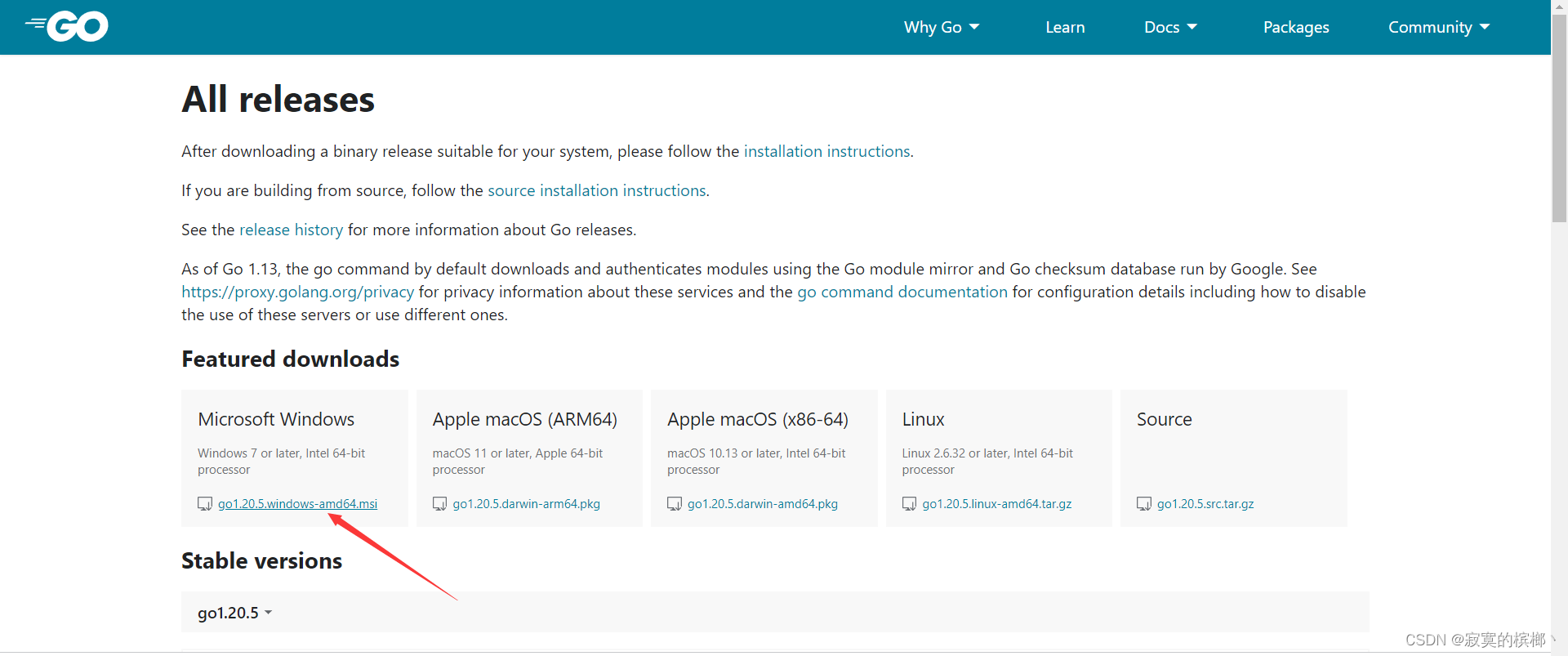Click the Featured downloads heading
This screenshot has width=1568, height=656.
coord(290,359)
